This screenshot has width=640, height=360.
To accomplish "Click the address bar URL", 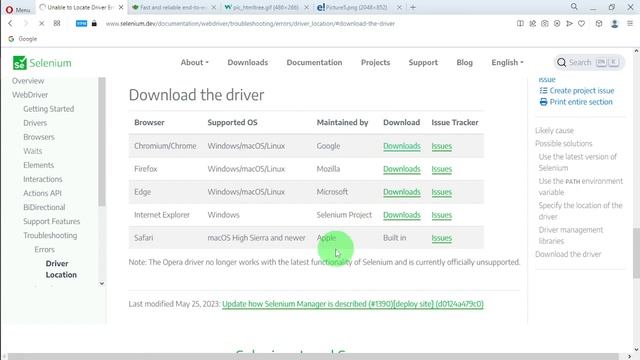I will [250, 24].
